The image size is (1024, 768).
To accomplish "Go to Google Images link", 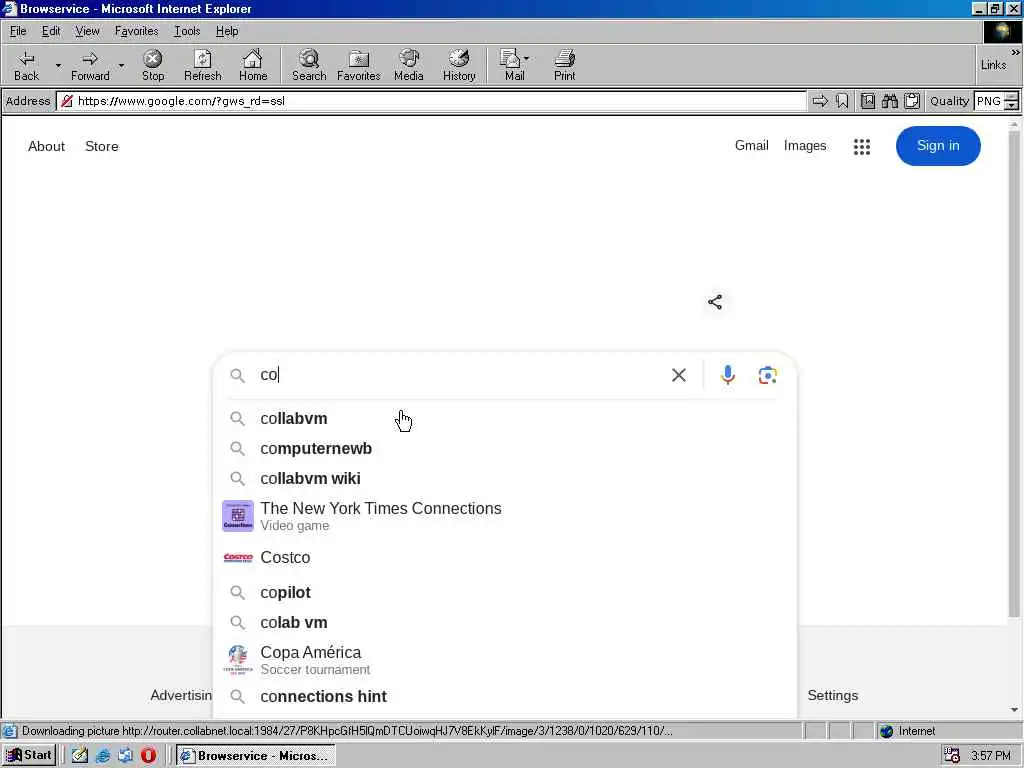I will [x=805, y=146].
